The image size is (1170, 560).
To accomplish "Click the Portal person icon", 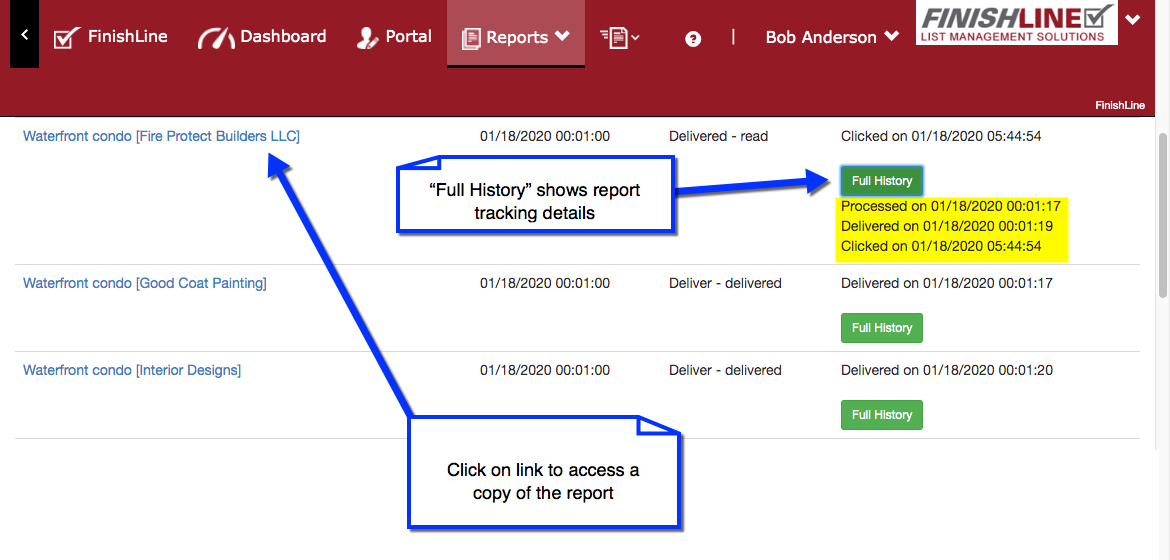I will [367, 38].
